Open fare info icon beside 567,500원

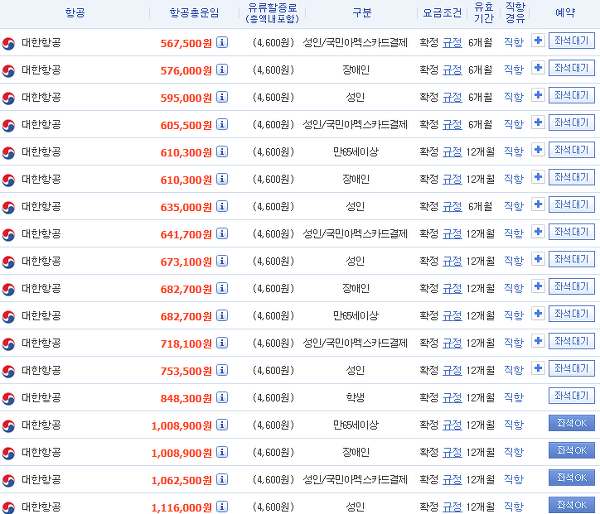(222, 42)
